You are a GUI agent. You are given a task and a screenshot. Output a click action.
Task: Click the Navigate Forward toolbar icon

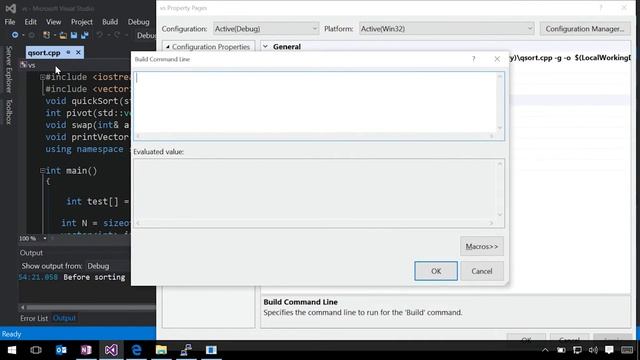point(31,36)
